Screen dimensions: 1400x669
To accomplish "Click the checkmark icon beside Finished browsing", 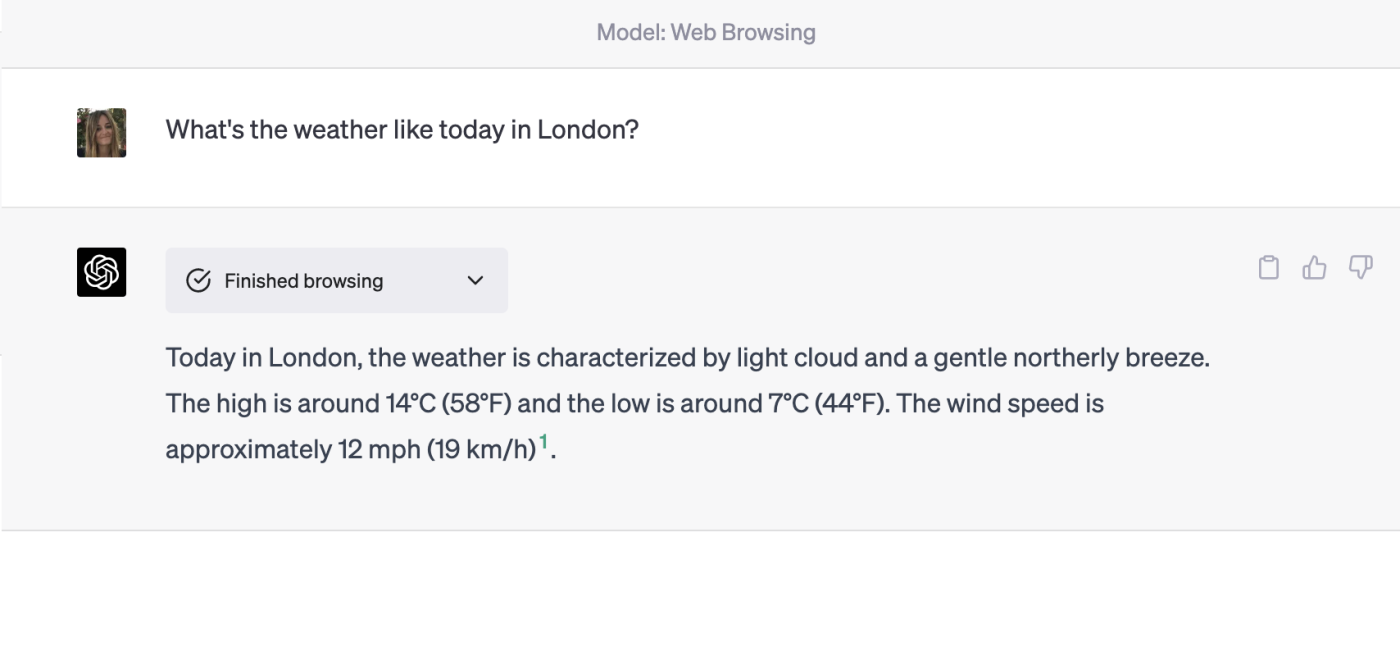I will tap(199, 281).
